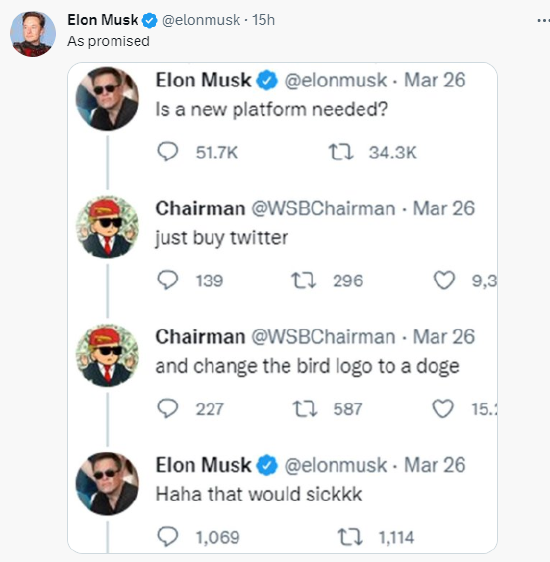The height and width of the screenshot is (562, 550).
Task: Like the 'just buy twitter' tweet
Action: tap(444, 280)
